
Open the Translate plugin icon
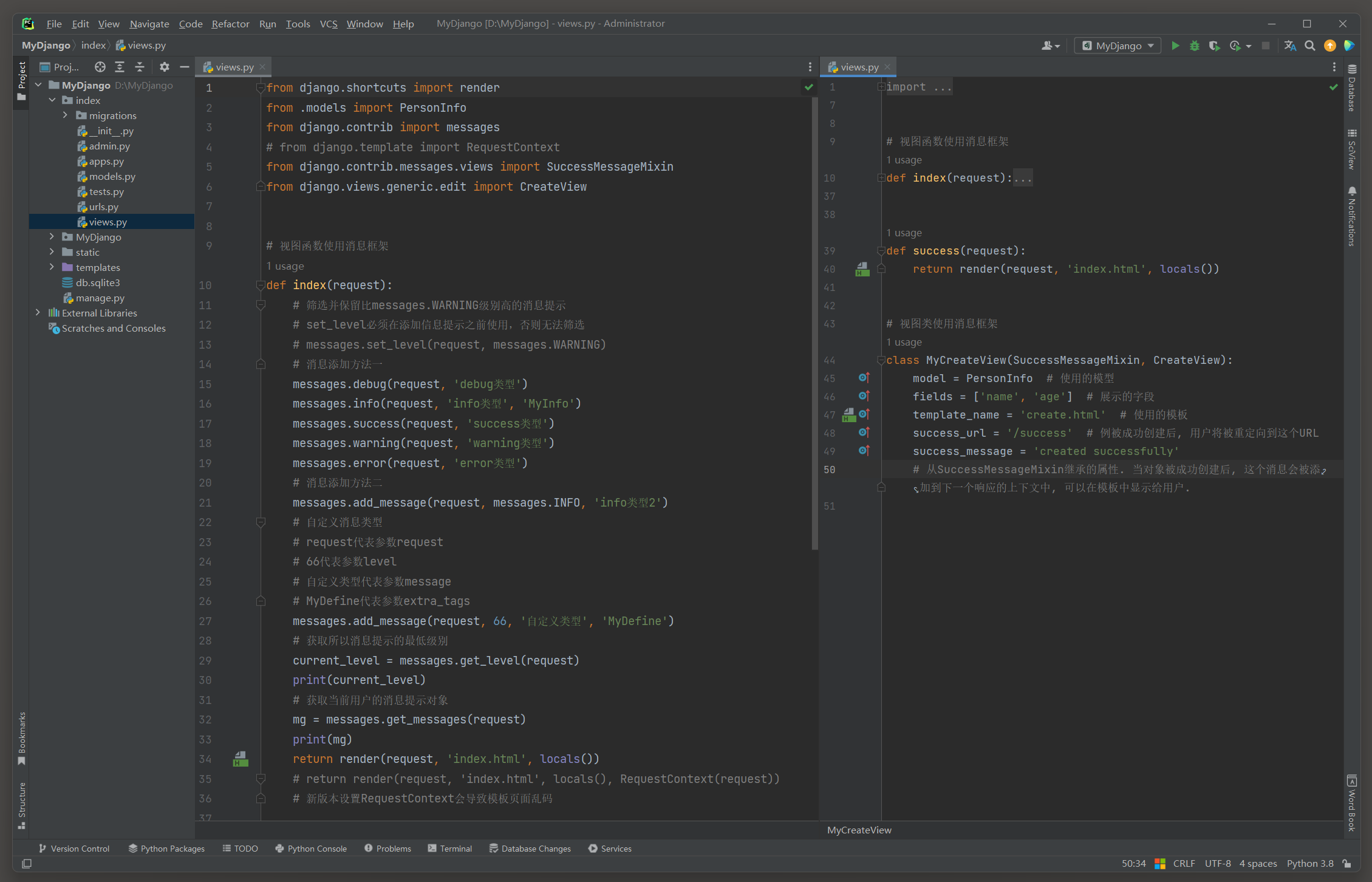tap(1291, 46)
